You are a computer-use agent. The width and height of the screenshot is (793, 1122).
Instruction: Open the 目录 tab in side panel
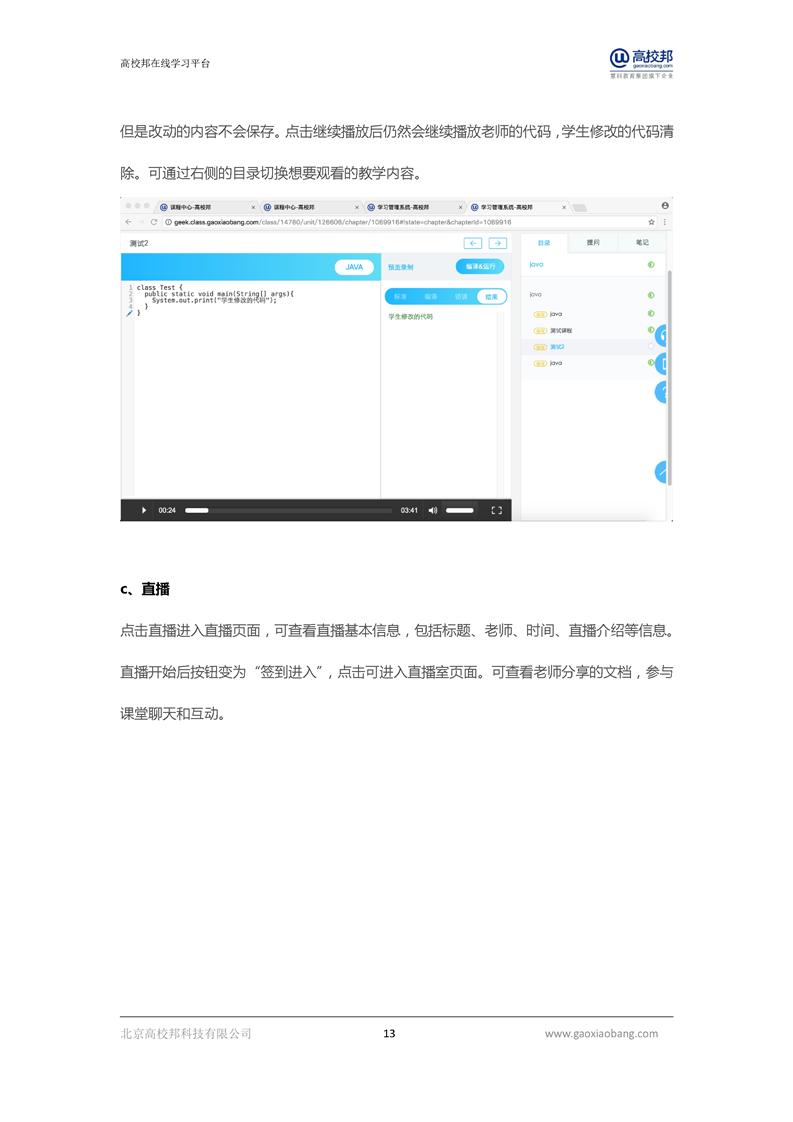544,243
